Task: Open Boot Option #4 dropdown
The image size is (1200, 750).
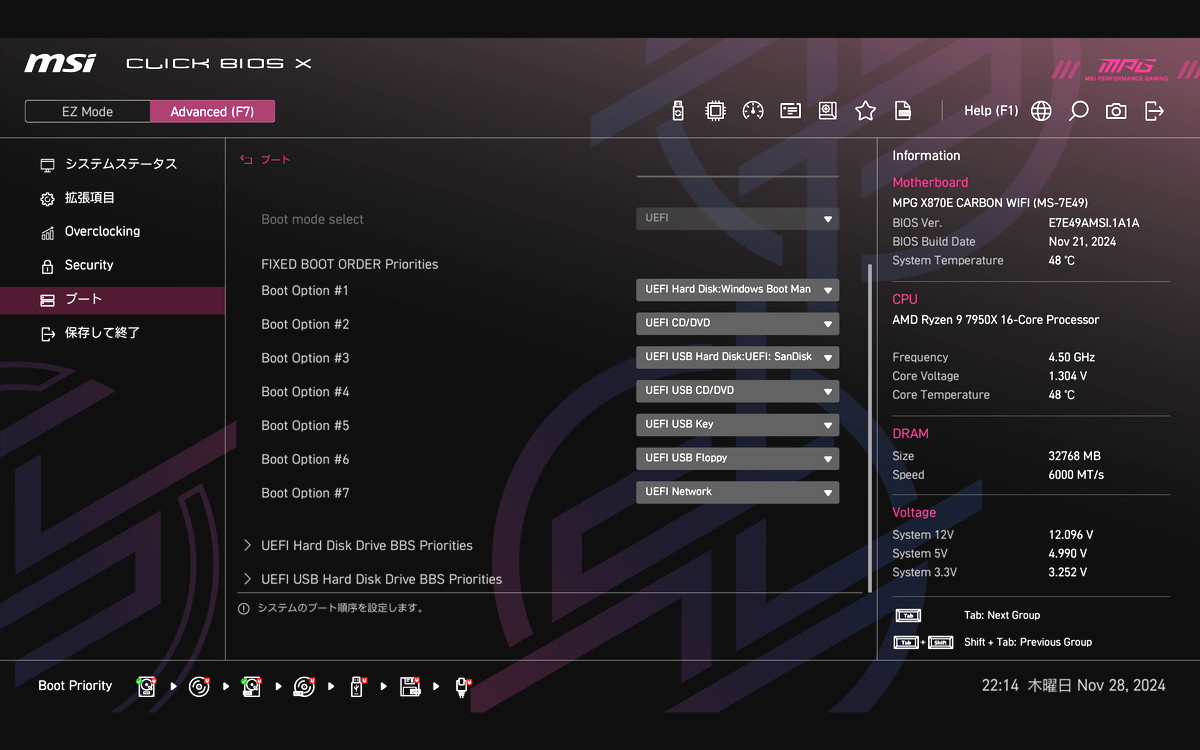Action: (737, 391)
